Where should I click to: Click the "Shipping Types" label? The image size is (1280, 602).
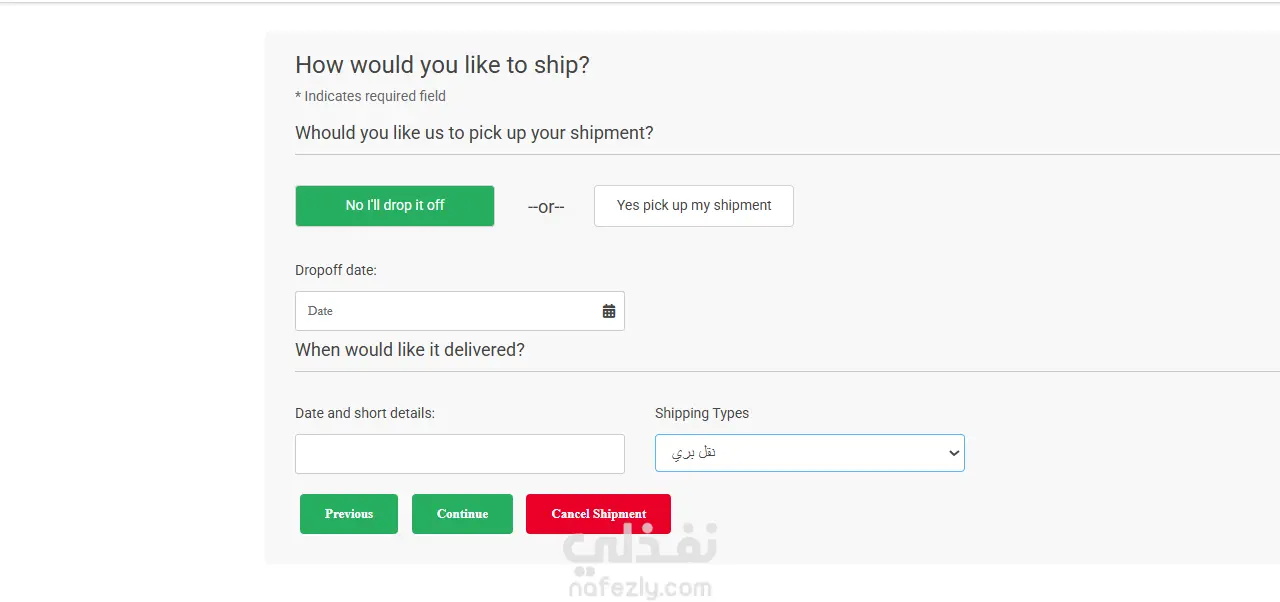(702, 413)
